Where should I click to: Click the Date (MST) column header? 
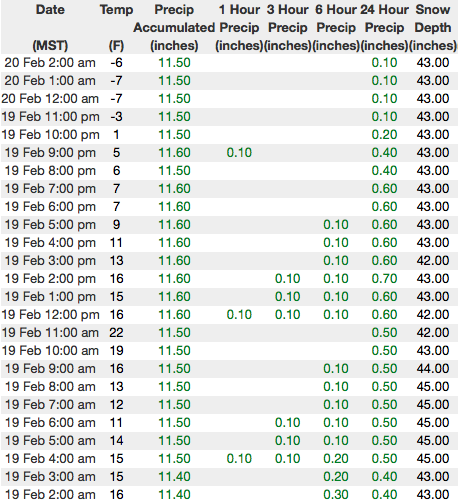(x=50, y=27)
